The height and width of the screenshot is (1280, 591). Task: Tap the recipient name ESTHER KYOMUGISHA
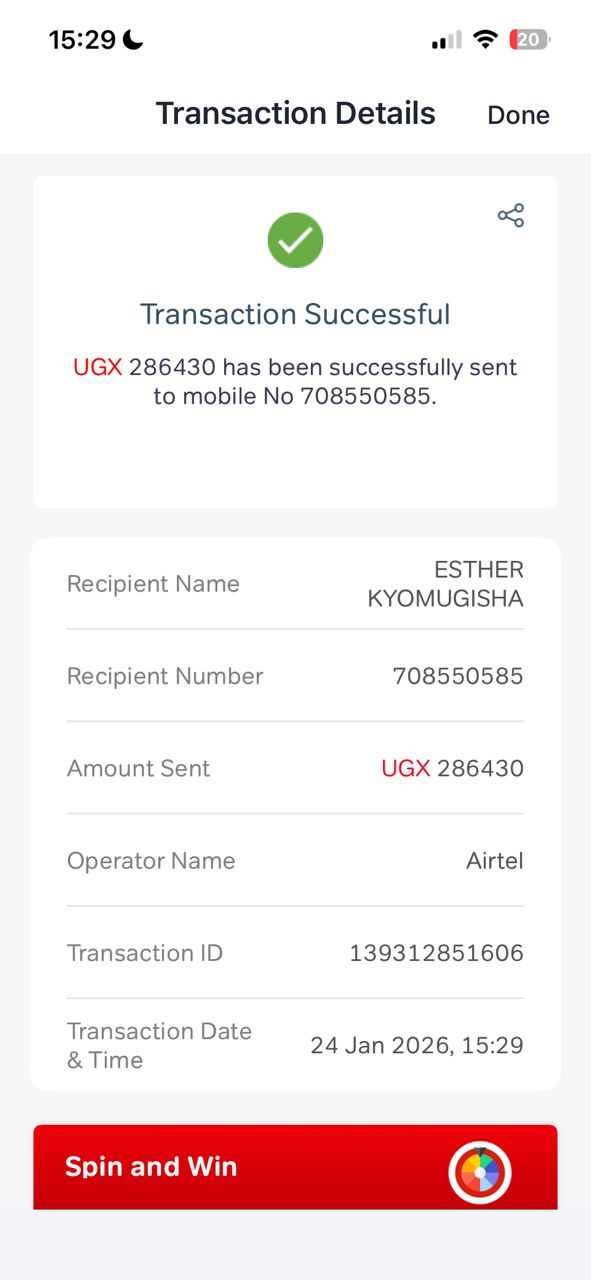point(446,584)
